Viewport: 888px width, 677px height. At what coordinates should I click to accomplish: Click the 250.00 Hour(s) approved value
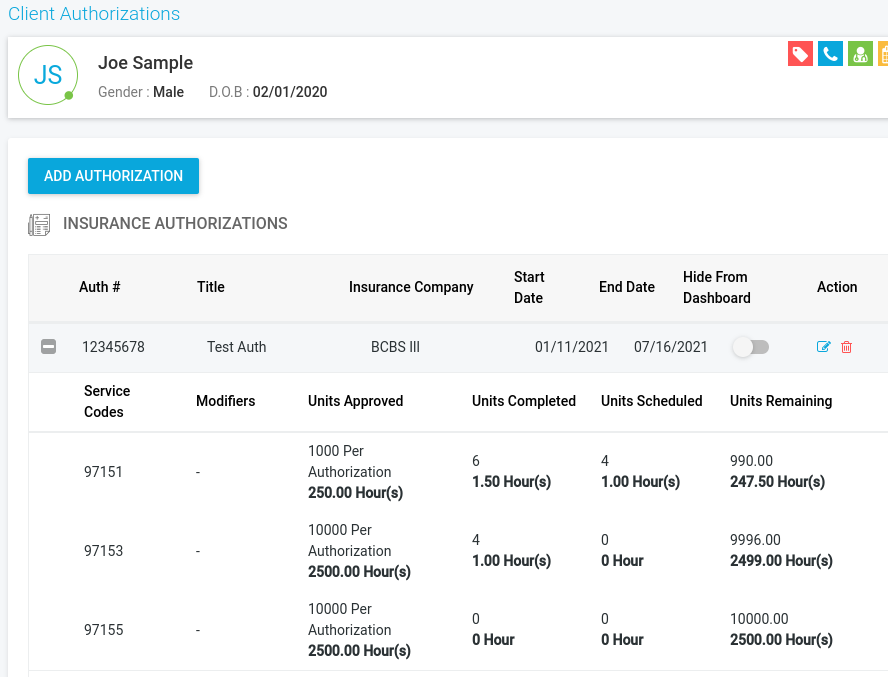(356, 493)
